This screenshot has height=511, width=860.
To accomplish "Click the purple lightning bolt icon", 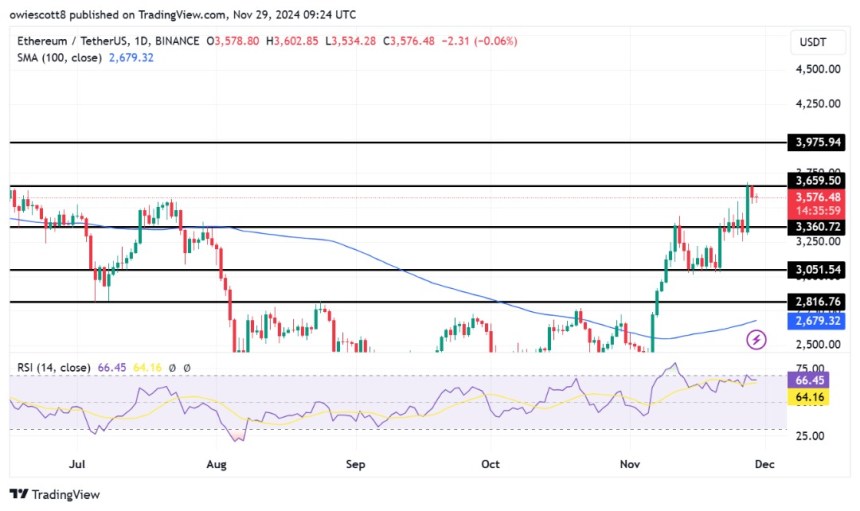I will (757, 341).
